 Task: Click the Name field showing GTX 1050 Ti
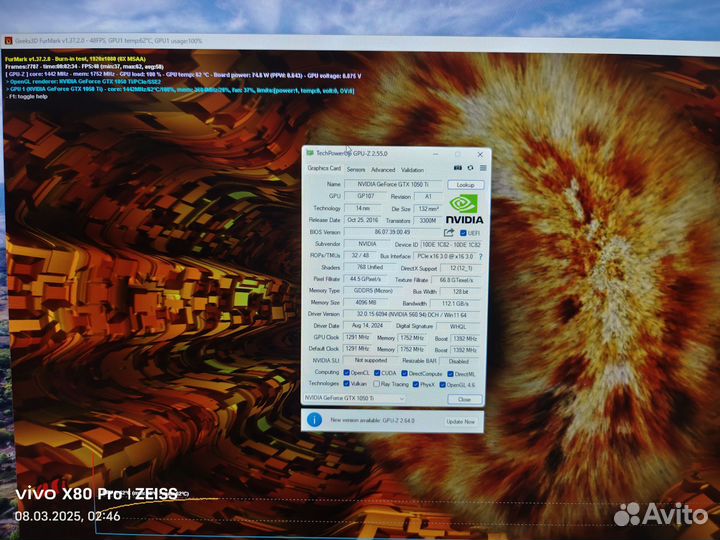[x=394, y=184]
